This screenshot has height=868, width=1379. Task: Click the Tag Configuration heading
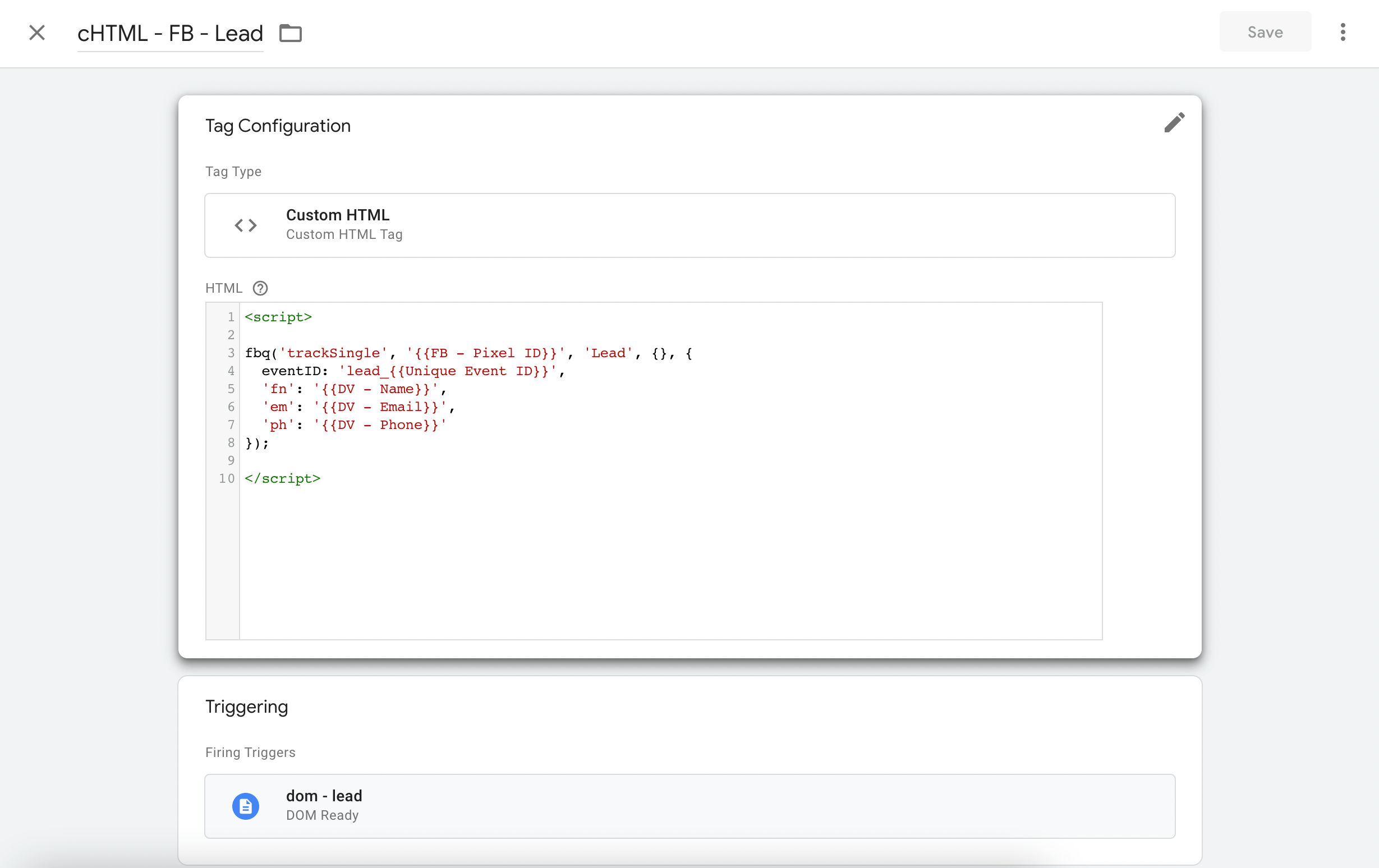click(x=278, y=126)
